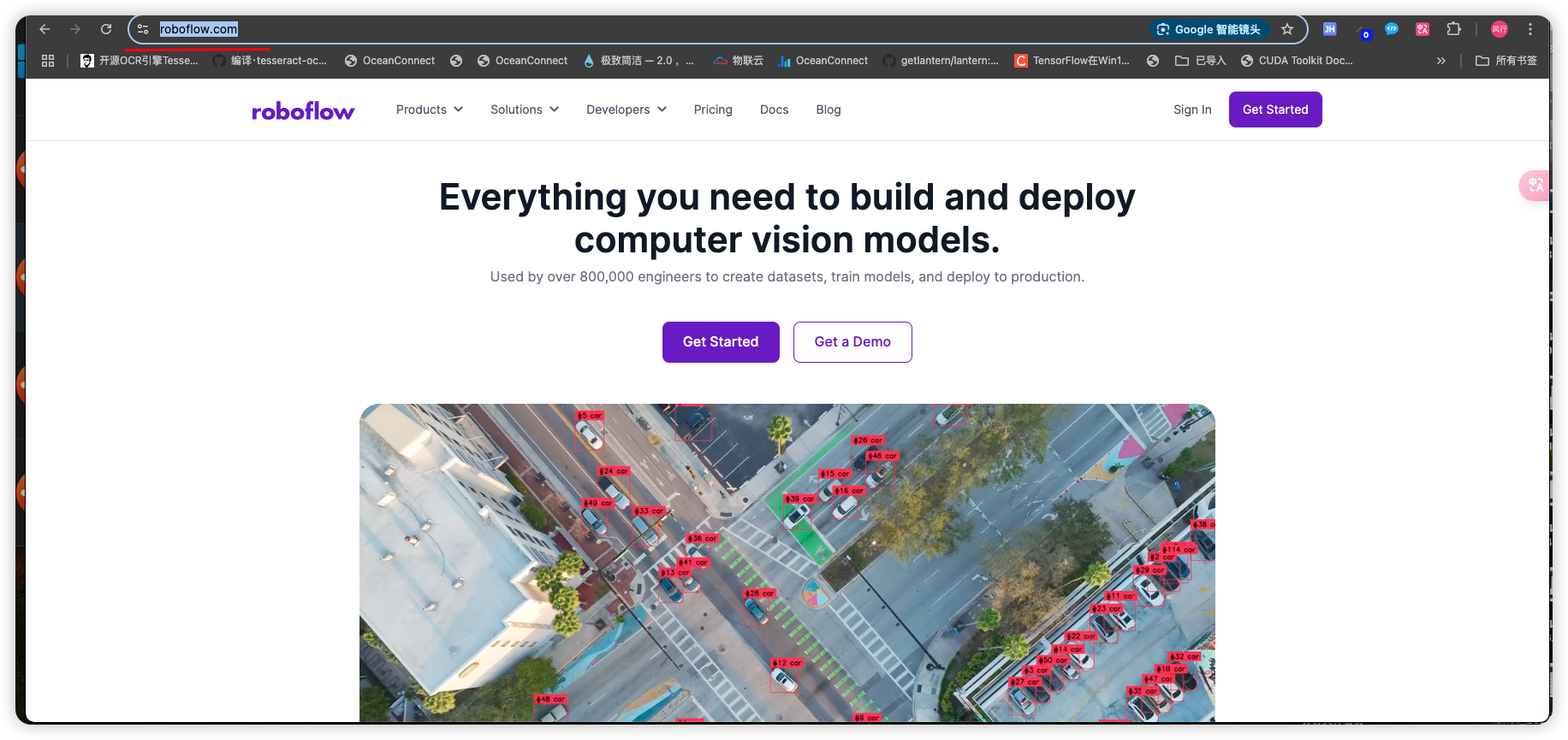Open the blue chat-bubble code extension
This screenshot has width=1568, height=740.
point(1392,29)
